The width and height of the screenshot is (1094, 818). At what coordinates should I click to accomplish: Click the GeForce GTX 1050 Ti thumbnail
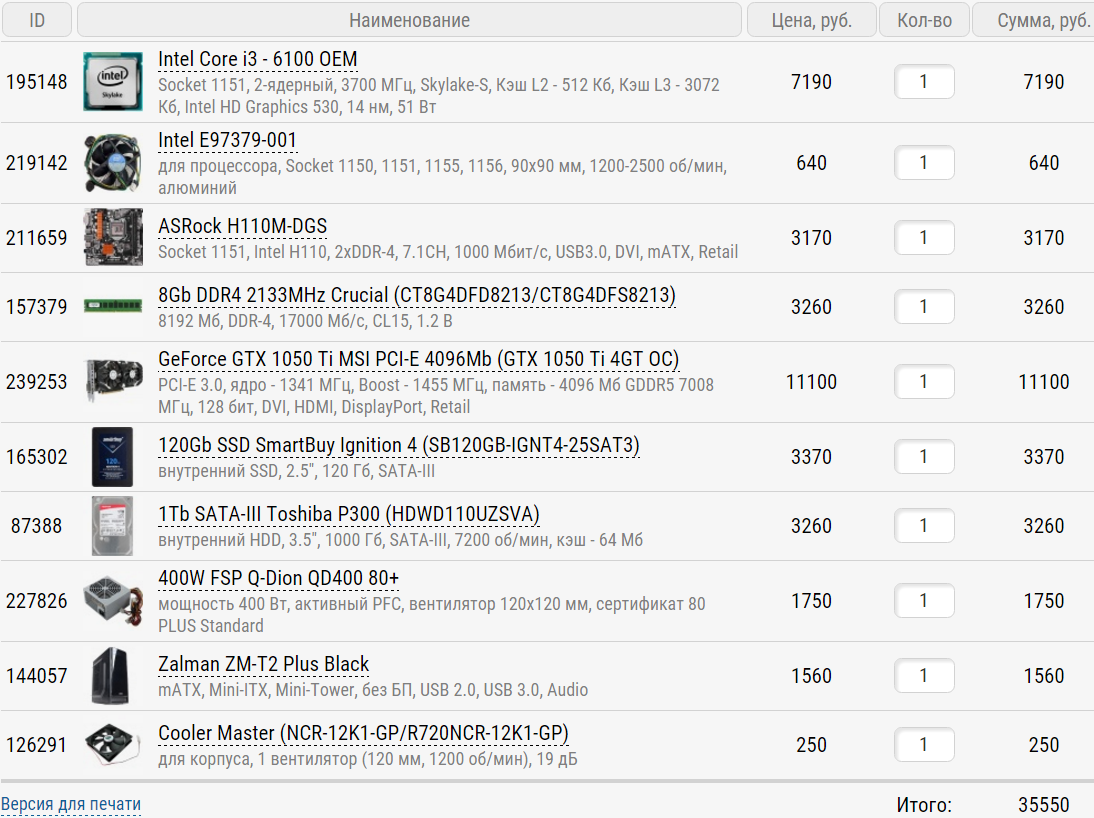(x=112, y=381)
